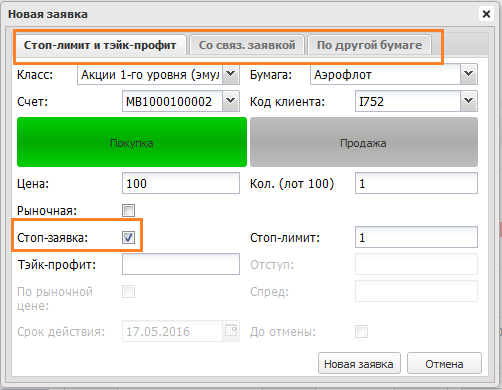Enable the Рыночная checkbox

click(128, 211)
